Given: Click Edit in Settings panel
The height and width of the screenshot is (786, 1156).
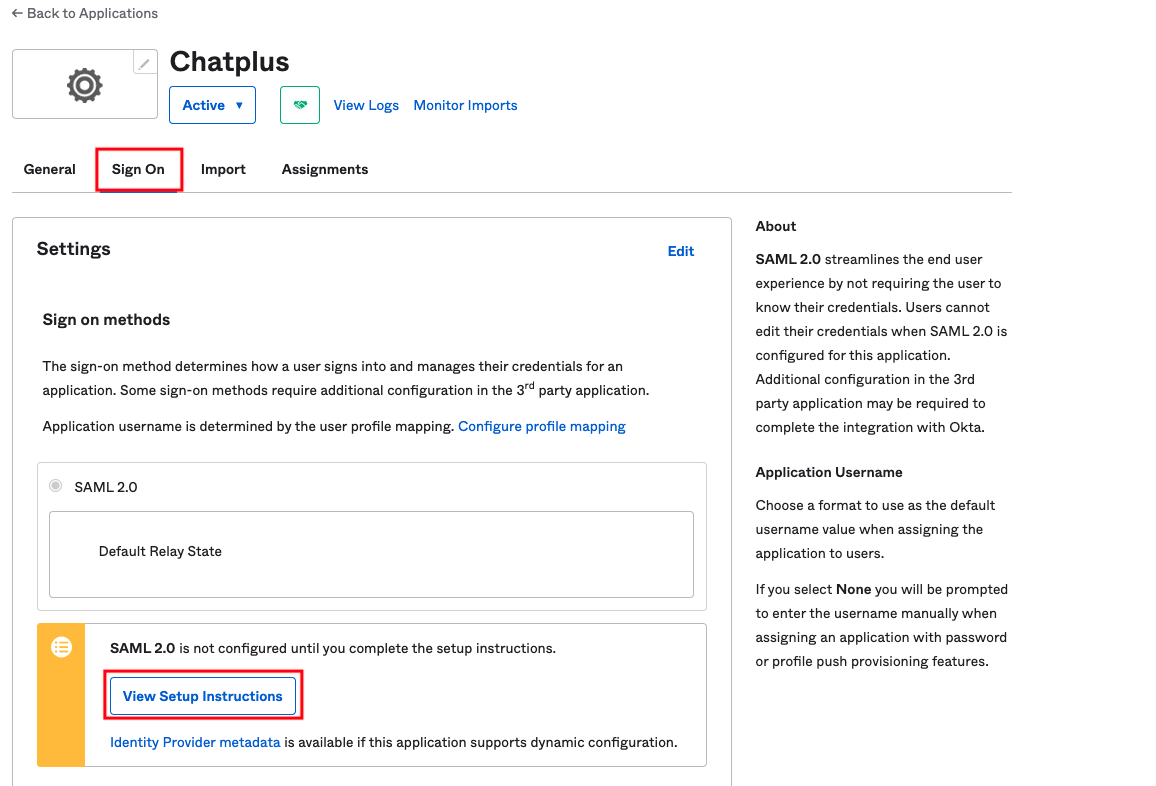Looking at the screenshot, I should [x=680, y=251].
